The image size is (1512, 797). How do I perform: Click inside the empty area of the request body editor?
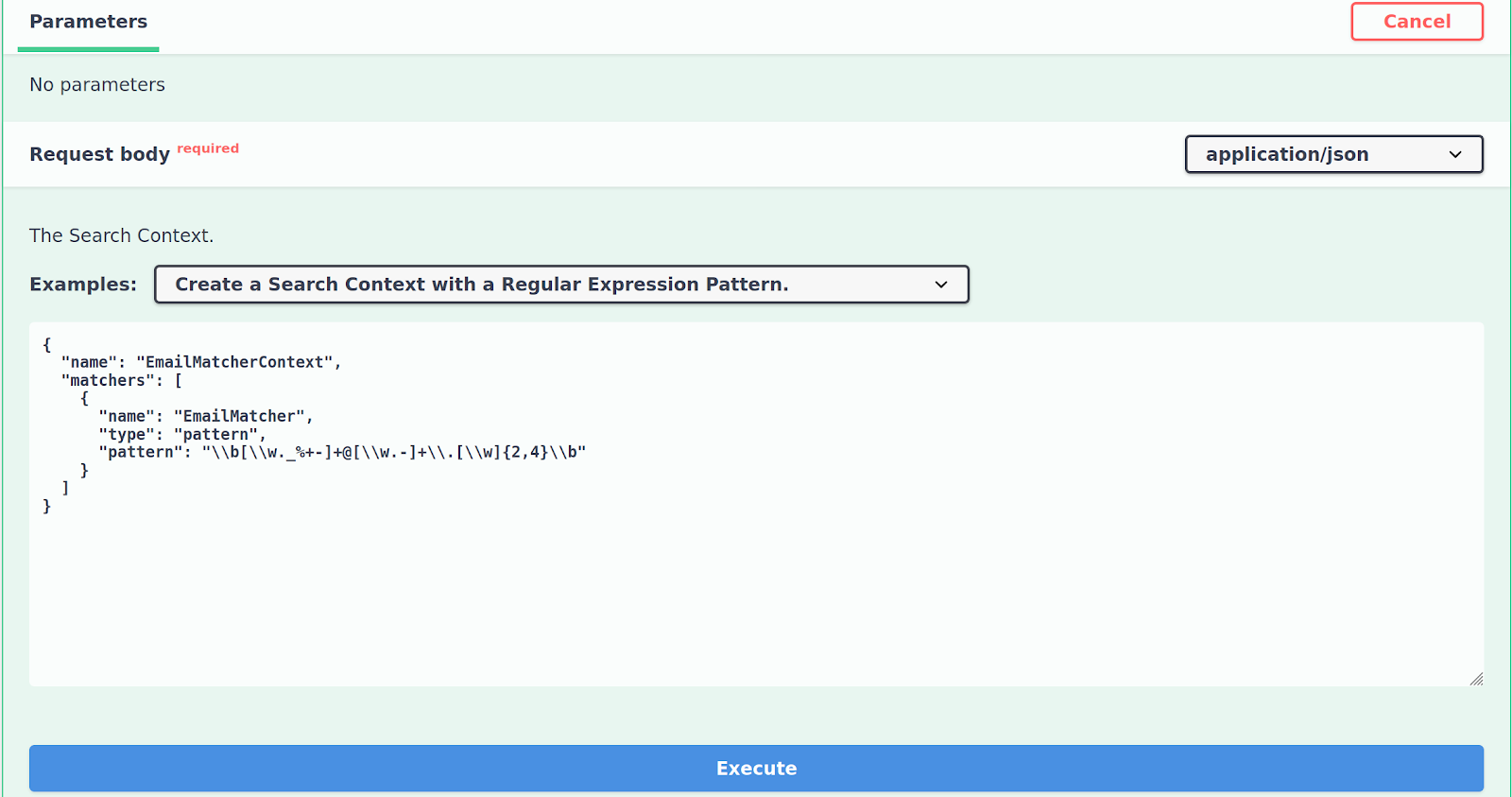(x=756, y=596)
